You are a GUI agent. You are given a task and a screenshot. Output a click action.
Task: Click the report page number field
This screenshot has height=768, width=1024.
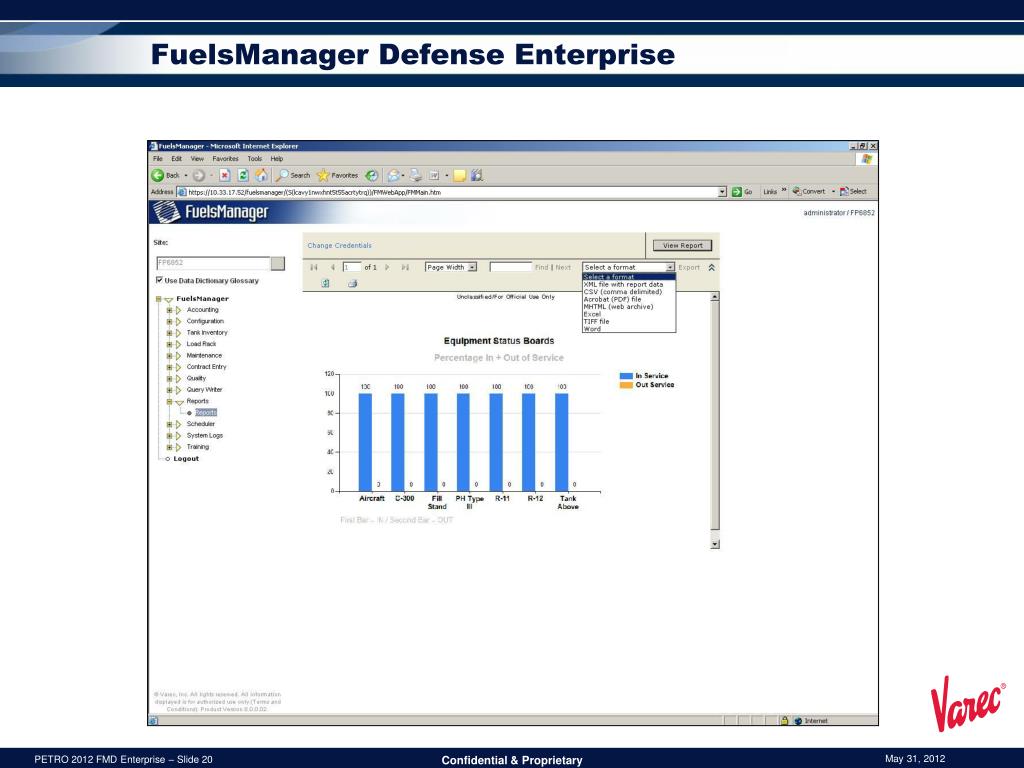pos(352,267)
